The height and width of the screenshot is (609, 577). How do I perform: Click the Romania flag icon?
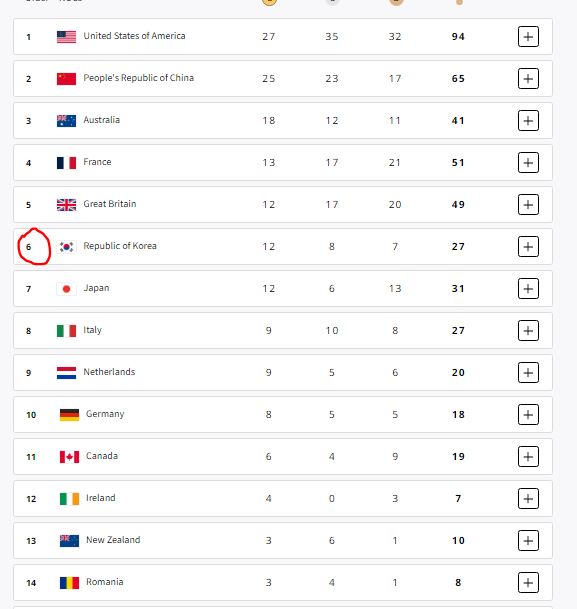[x=69, y=583]
